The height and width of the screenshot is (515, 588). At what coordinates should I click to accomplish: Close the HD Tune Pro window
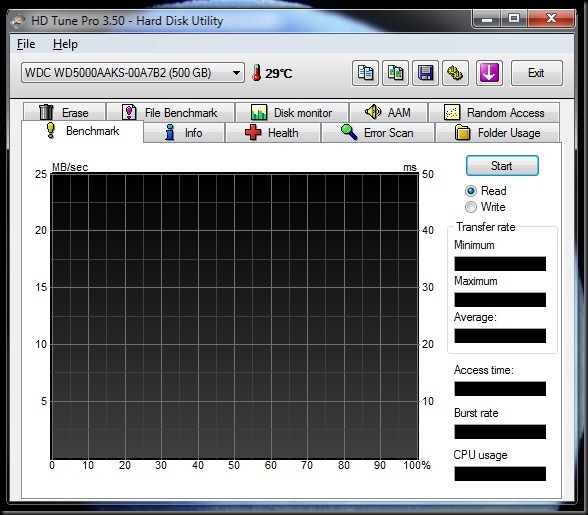(x=551, y=19)
